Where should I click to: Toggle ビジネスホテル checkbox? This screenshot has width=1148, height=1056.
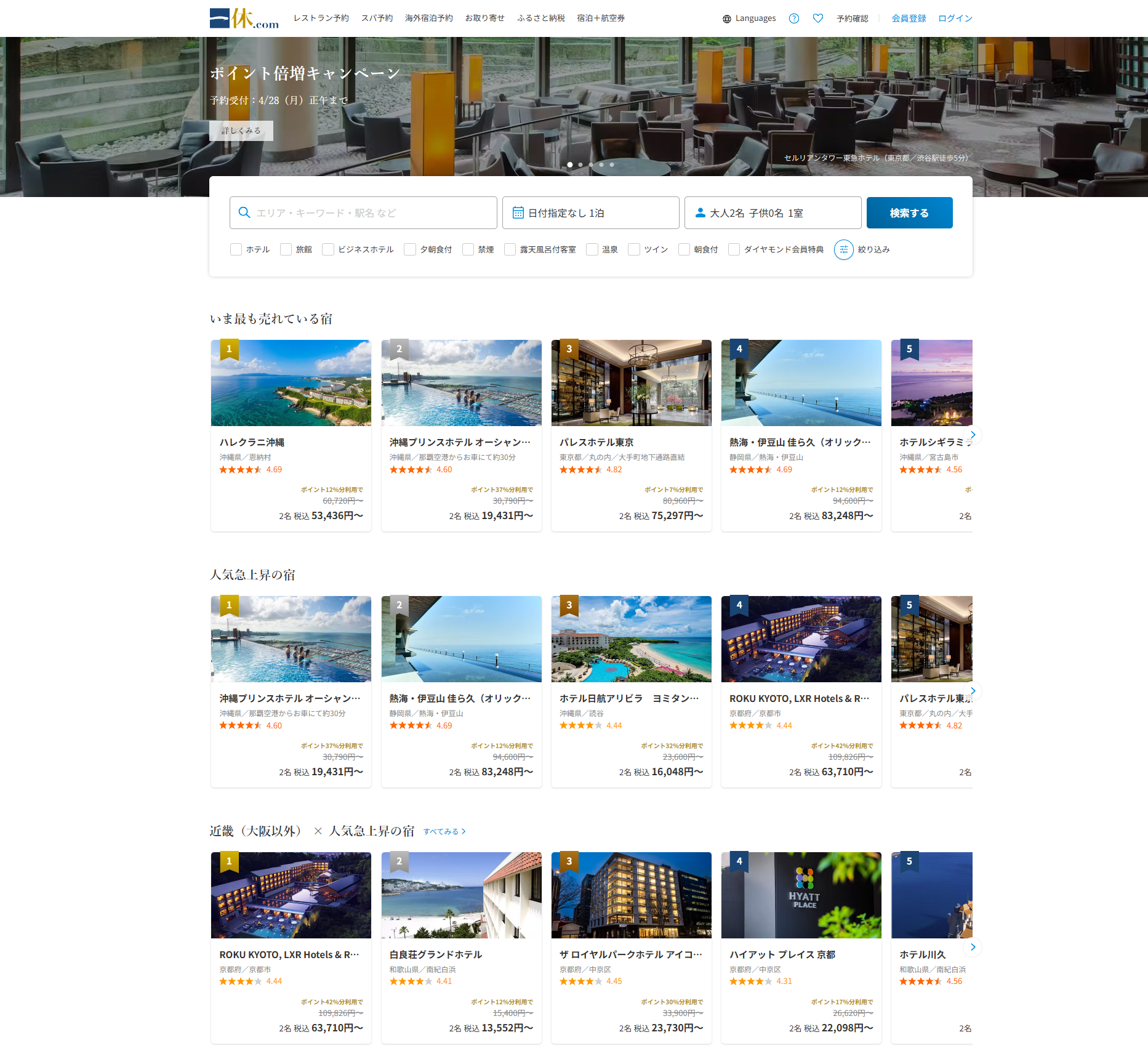click(x=328, y=249)
